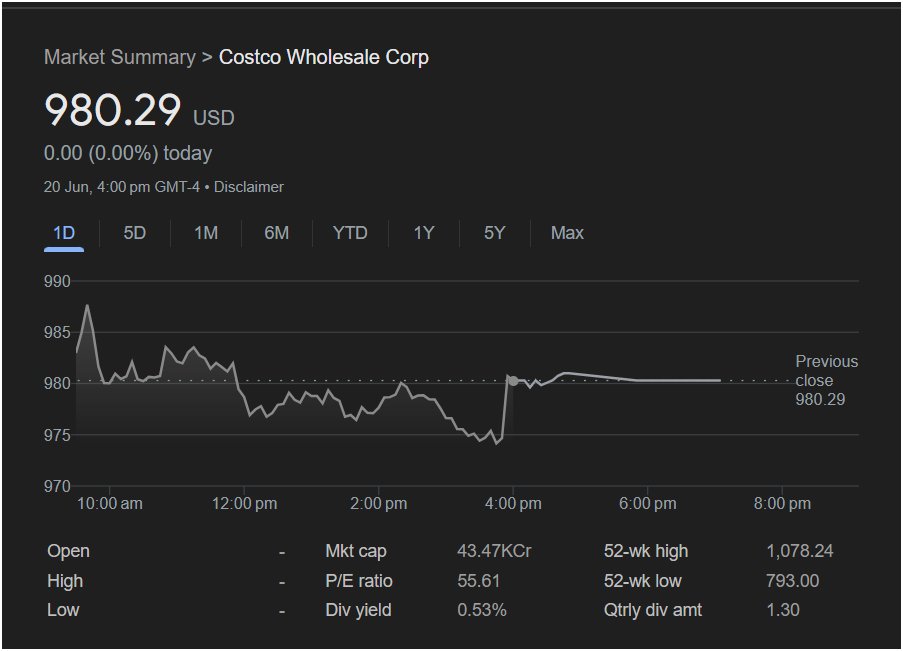Click the 975 y-axis label
Viewport: 903px width, 651px height.
57,435
